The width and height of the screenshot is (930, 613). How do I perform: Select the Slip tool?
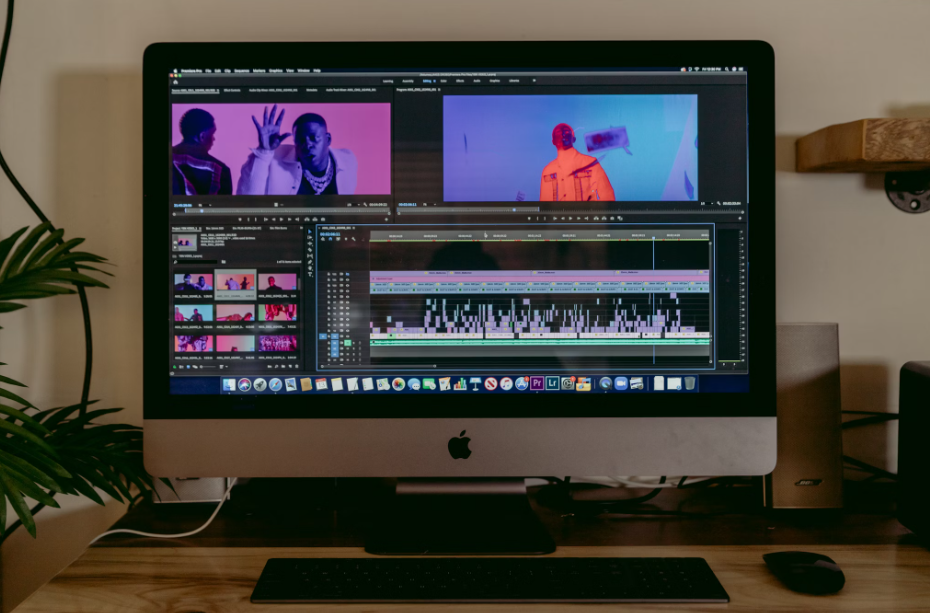[310, 256]
